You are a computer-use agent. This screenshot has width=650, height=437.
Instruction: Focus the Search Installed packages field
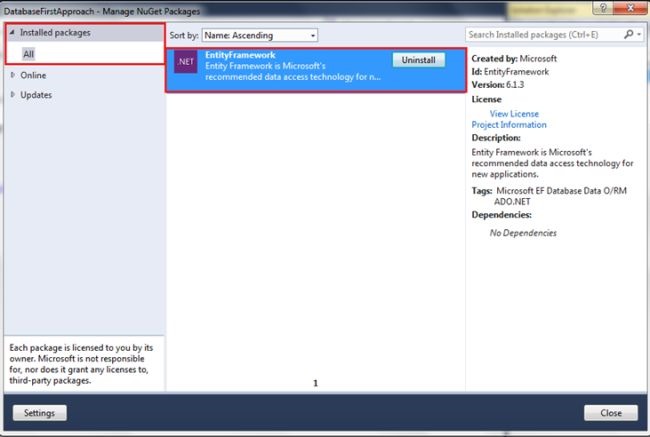click(544, 35)
